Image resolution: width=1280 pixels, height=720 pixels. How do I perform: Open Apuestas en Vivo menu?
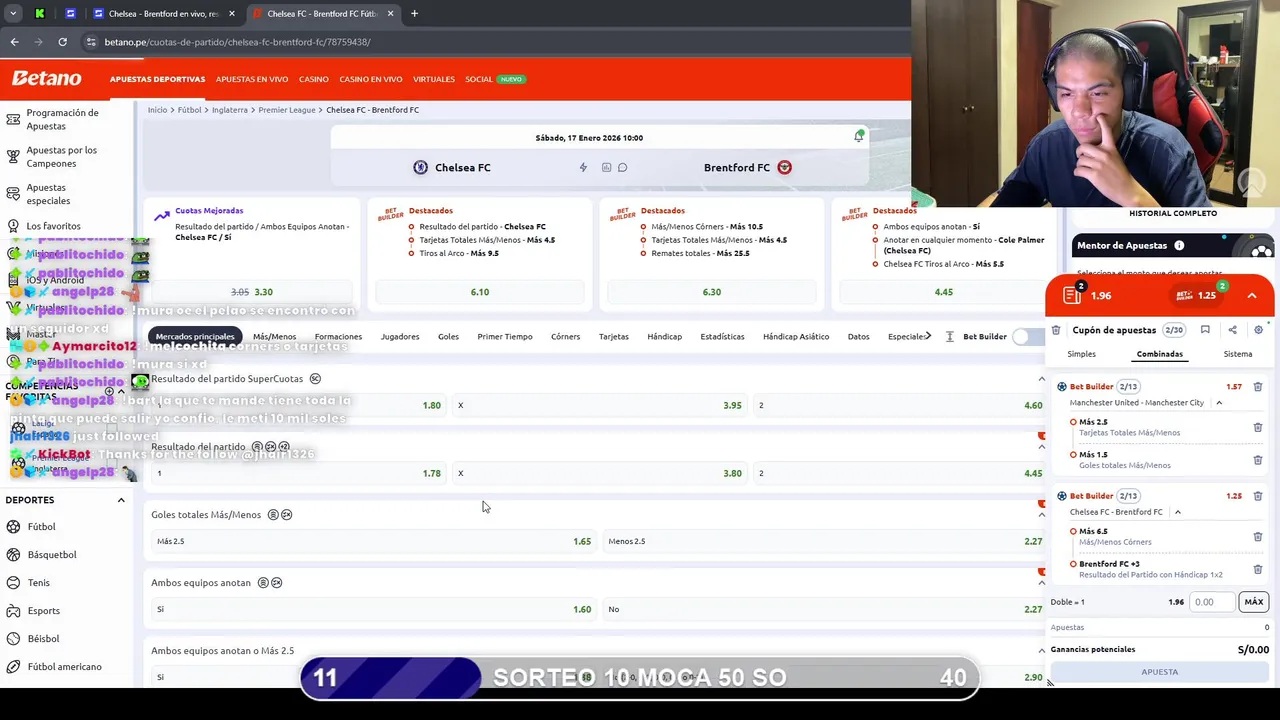(252, 79)
